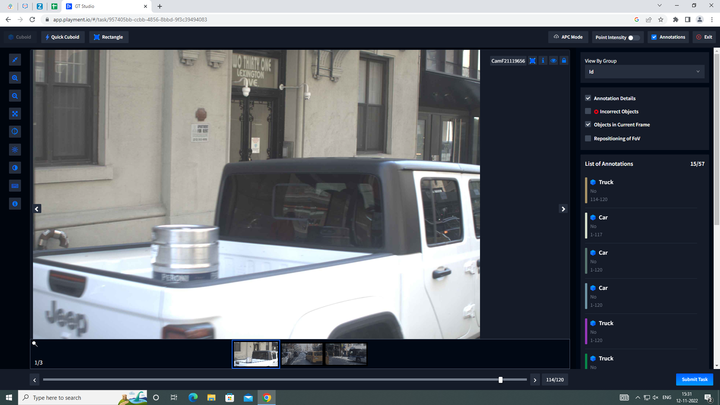Click the Exit button
This screenshot has height=405, width=720.
[704, 37]
